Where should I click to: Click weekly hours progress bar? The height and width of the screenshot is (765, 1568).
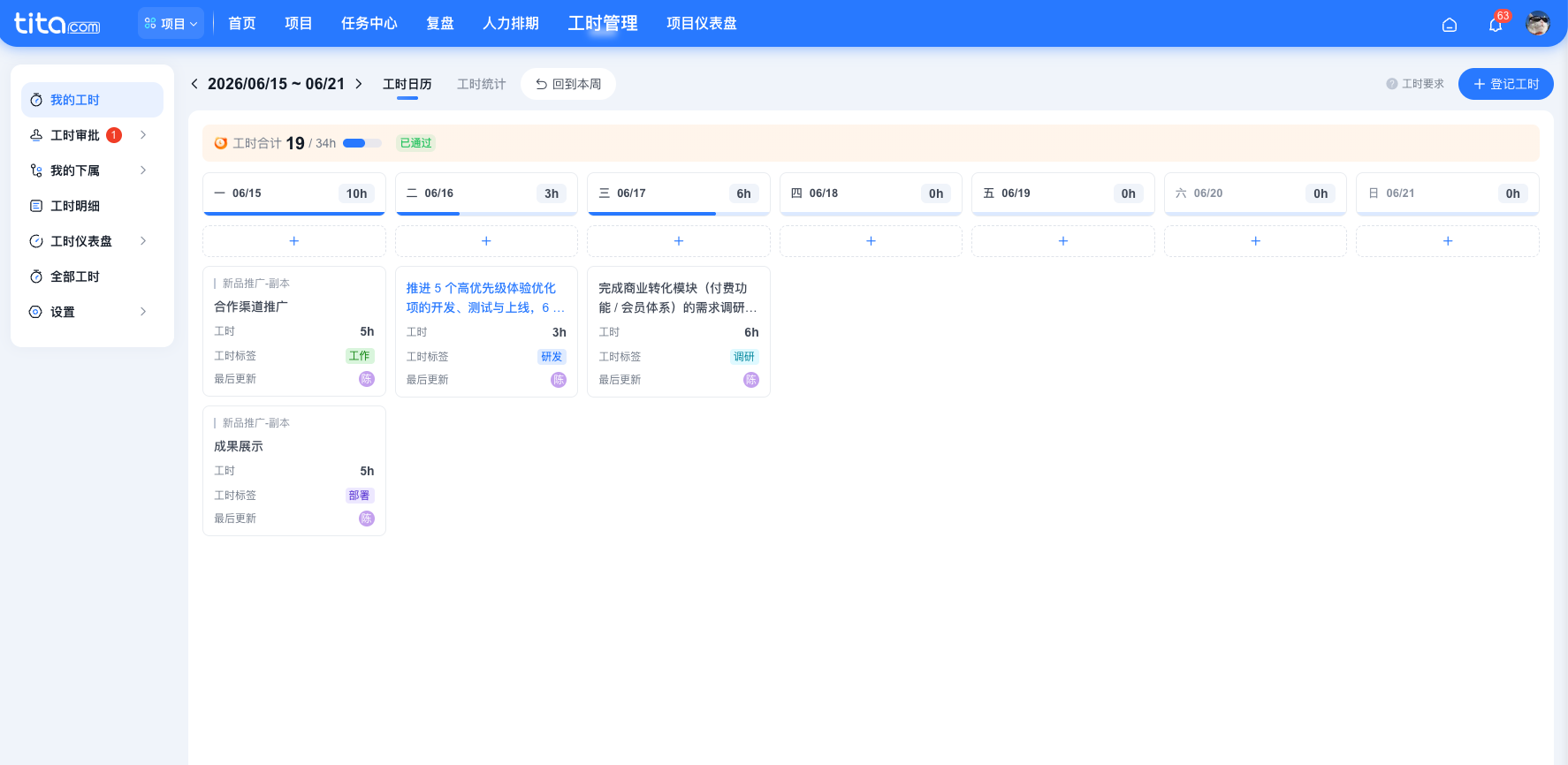pyautogui.click(x=362, y=143)
